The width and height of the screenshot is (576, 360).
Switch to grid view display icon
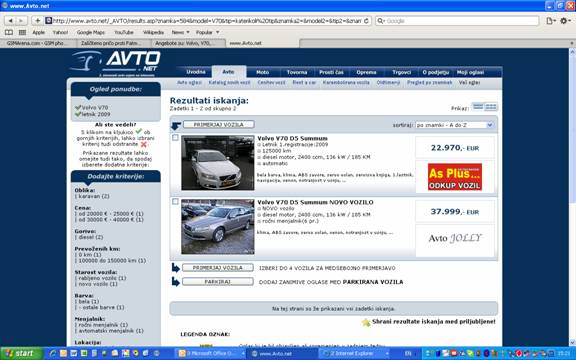click(491, 107)
